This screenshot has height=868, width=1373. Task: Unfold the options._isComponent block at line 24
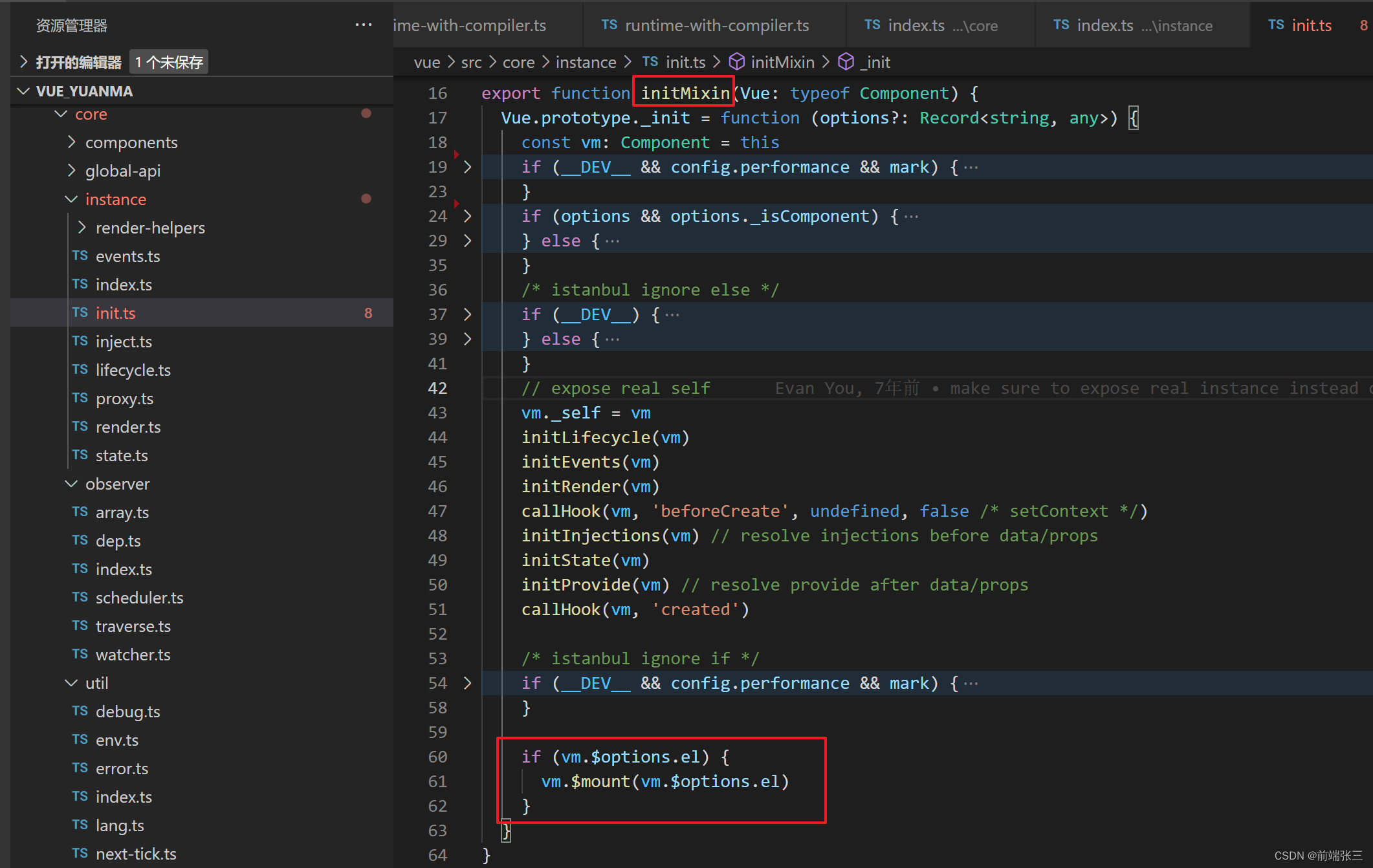point(468,216)
